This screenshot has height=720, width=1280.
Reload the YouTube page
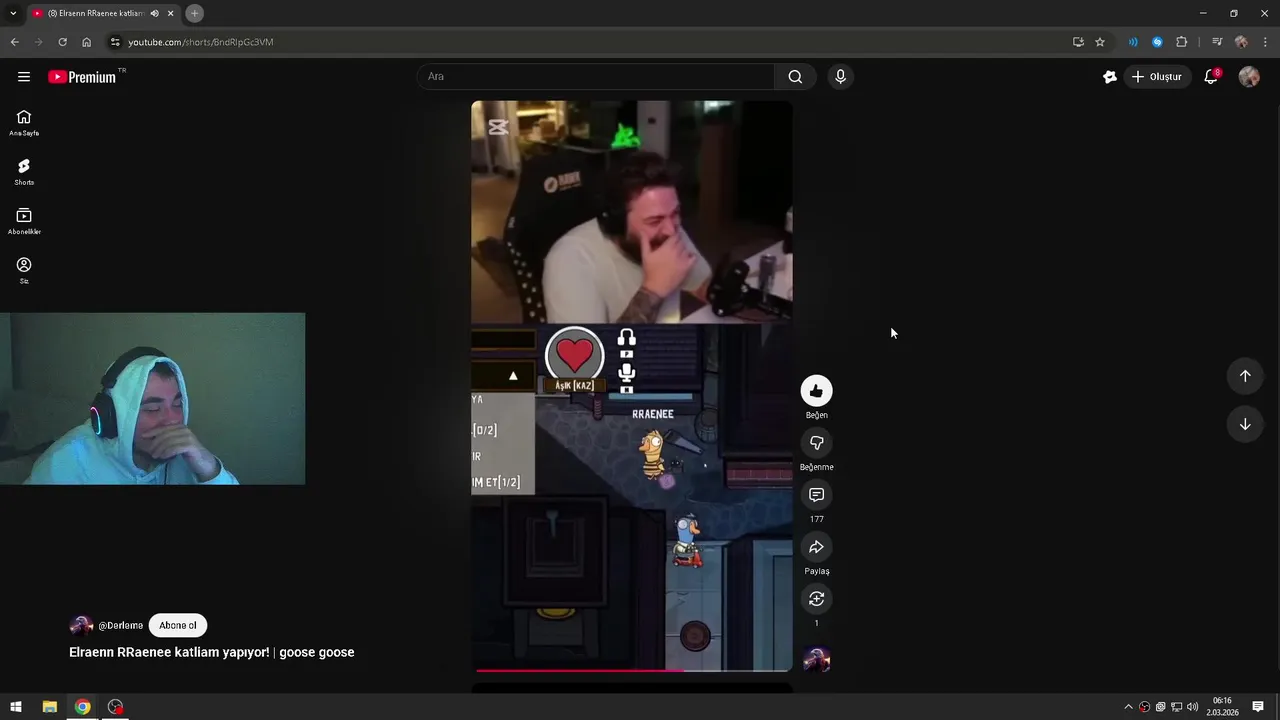tap(62, 42)
